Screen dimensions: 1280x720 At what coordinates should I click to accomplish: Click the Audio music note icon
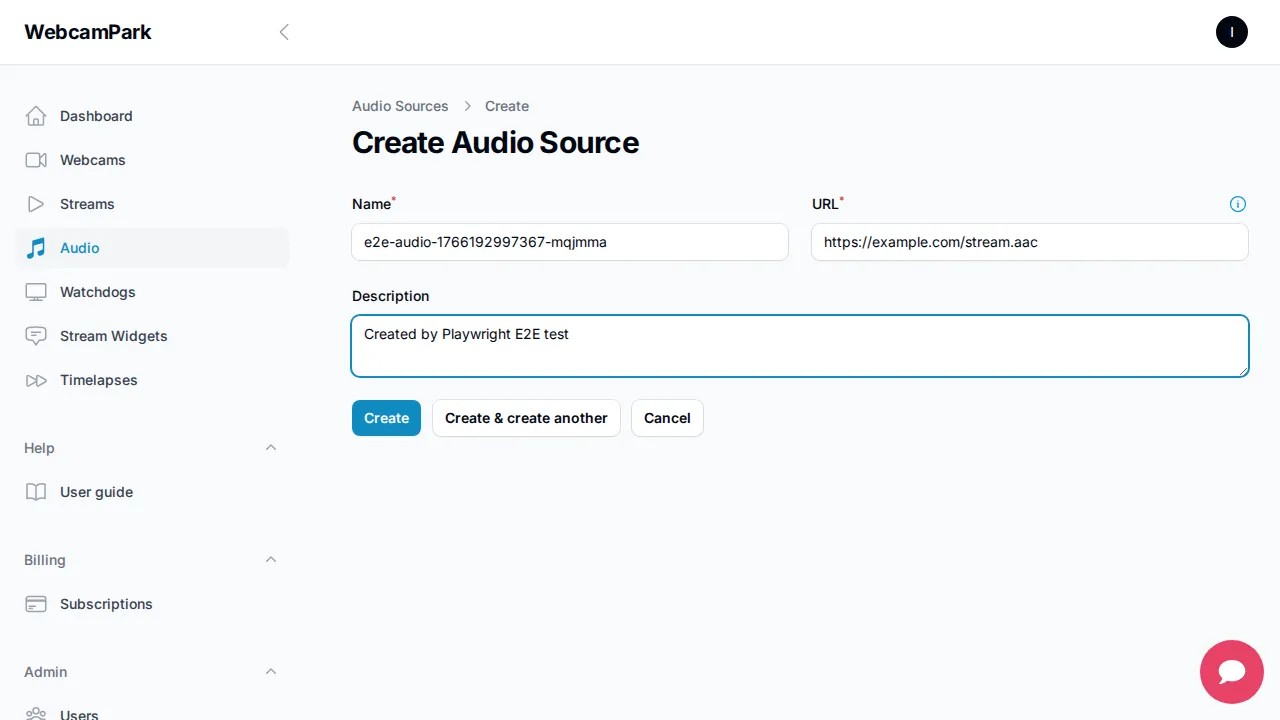pos(35,248)
